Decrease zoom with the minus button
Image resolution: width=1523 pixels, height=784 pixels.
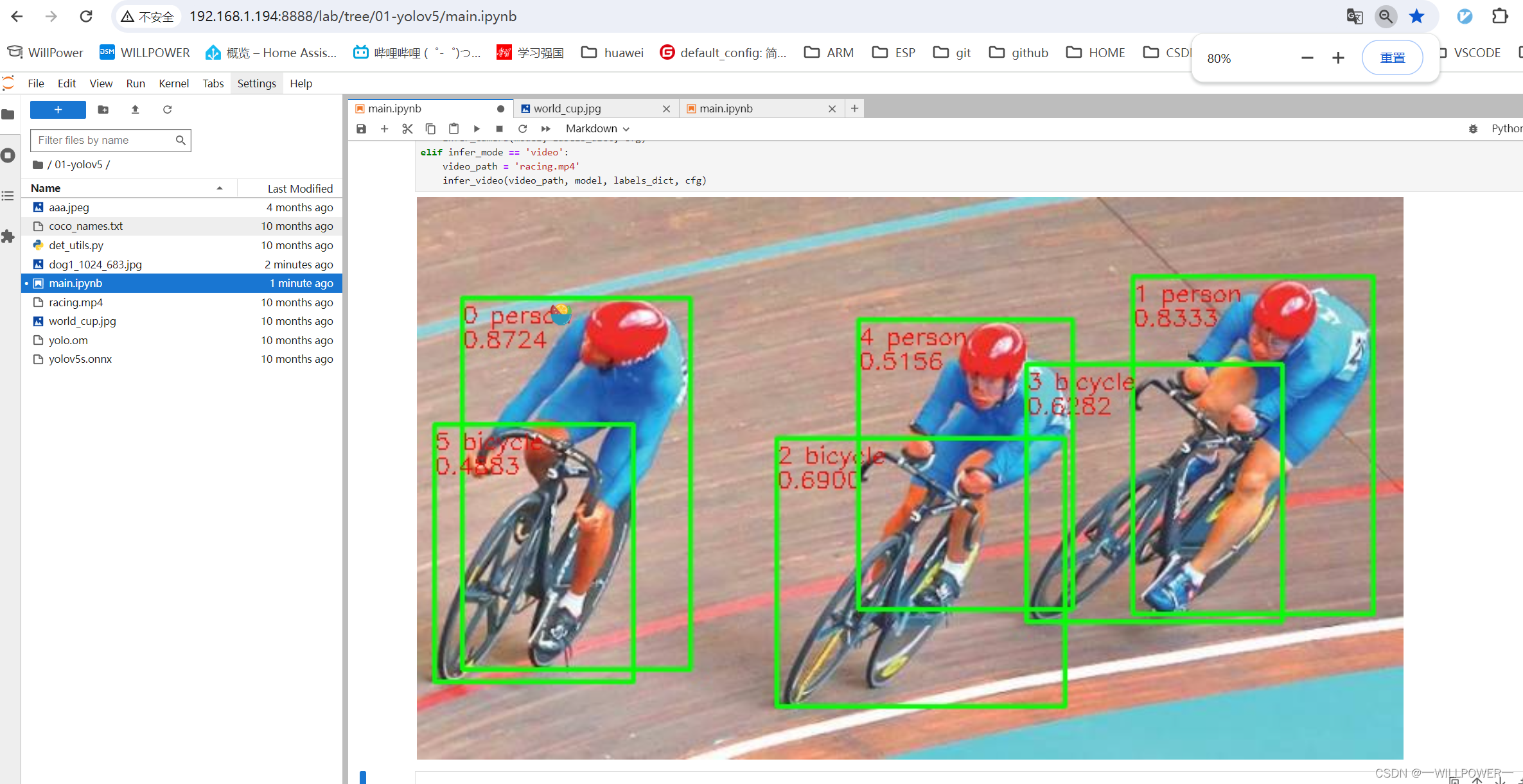(x=1307, y=58)
